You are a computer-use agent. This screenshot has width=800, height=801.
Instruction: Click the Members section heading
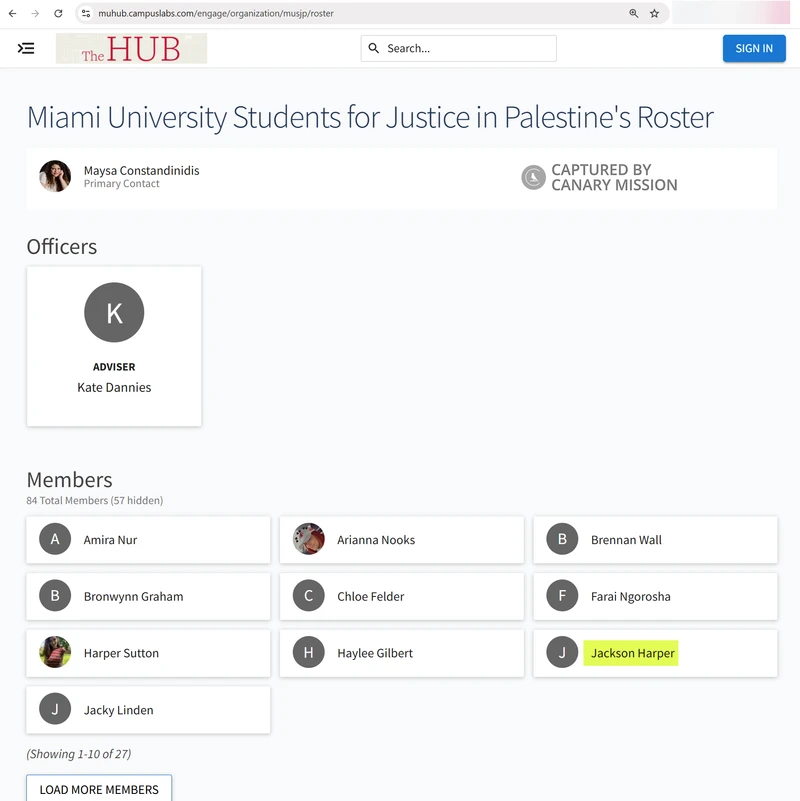tap(69, 480)
